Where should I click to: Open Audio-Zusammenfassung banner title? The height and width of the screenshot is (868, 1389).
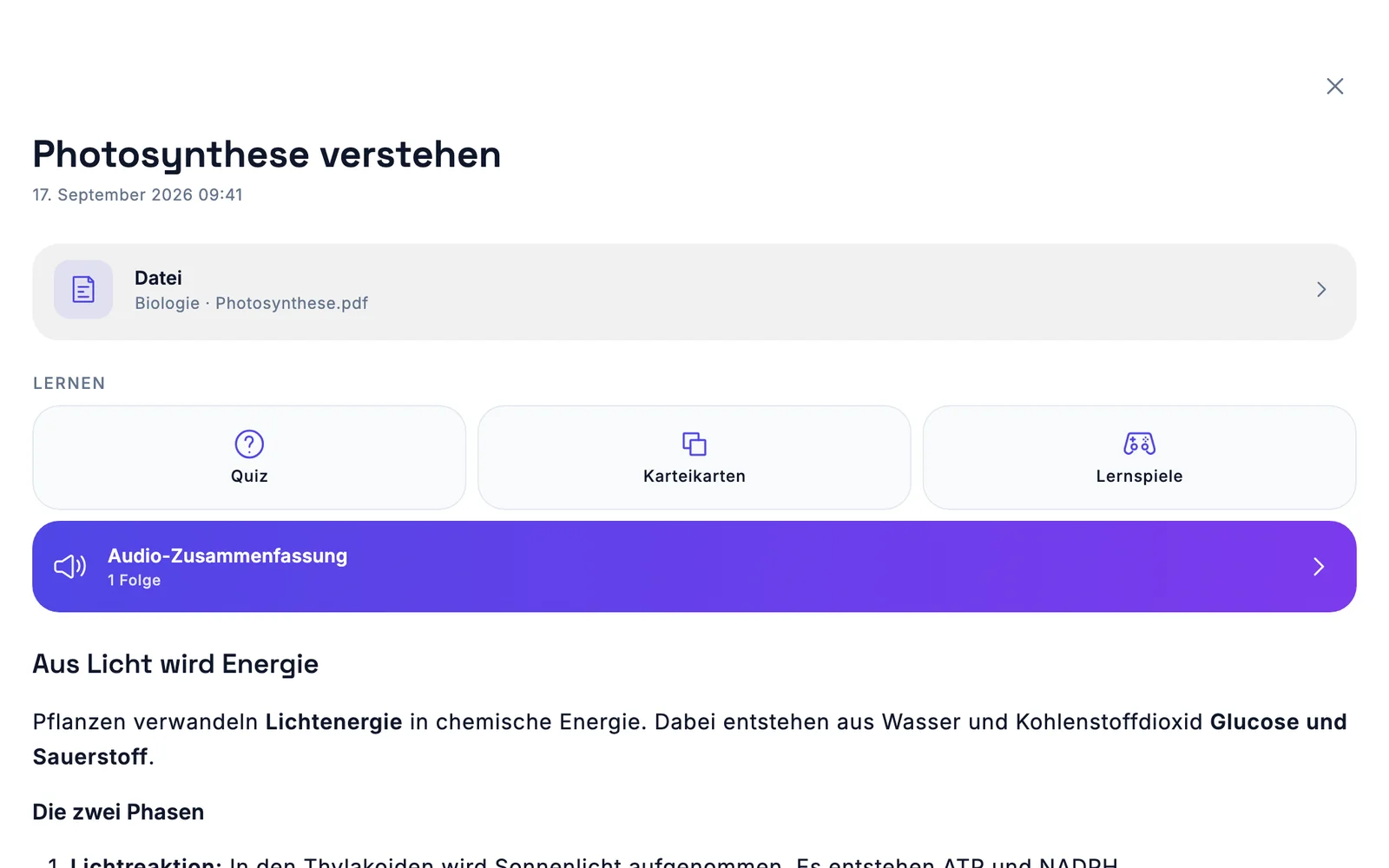pos(227,556)
